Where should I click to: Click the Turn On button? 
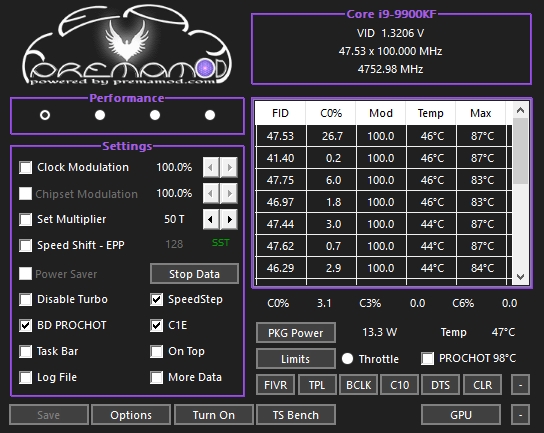point(214,415)
